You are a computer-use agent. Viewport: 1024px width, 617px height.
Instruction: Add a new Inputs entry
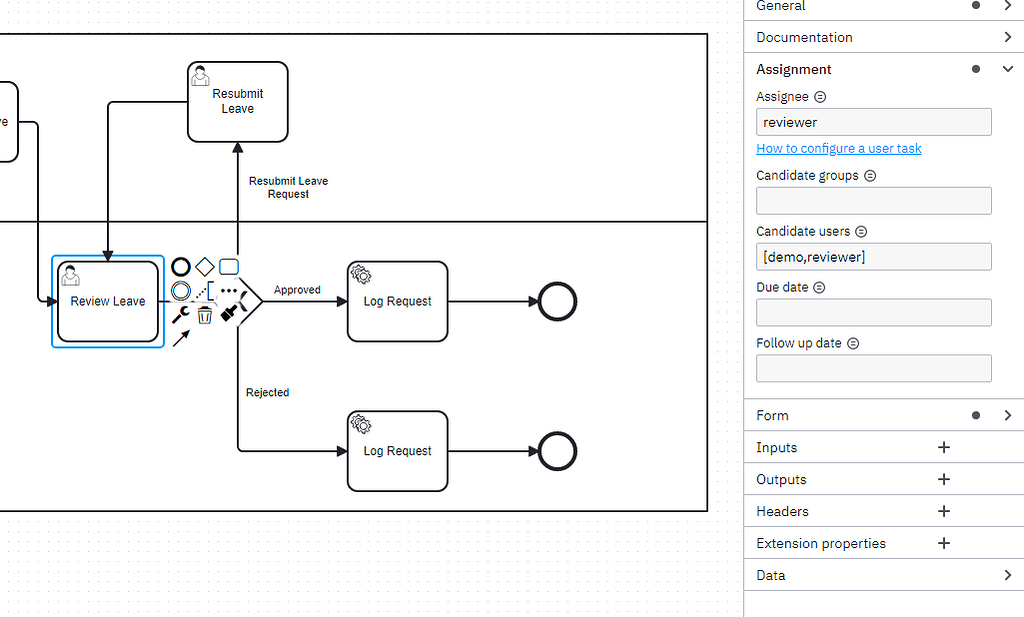point(943,447)
